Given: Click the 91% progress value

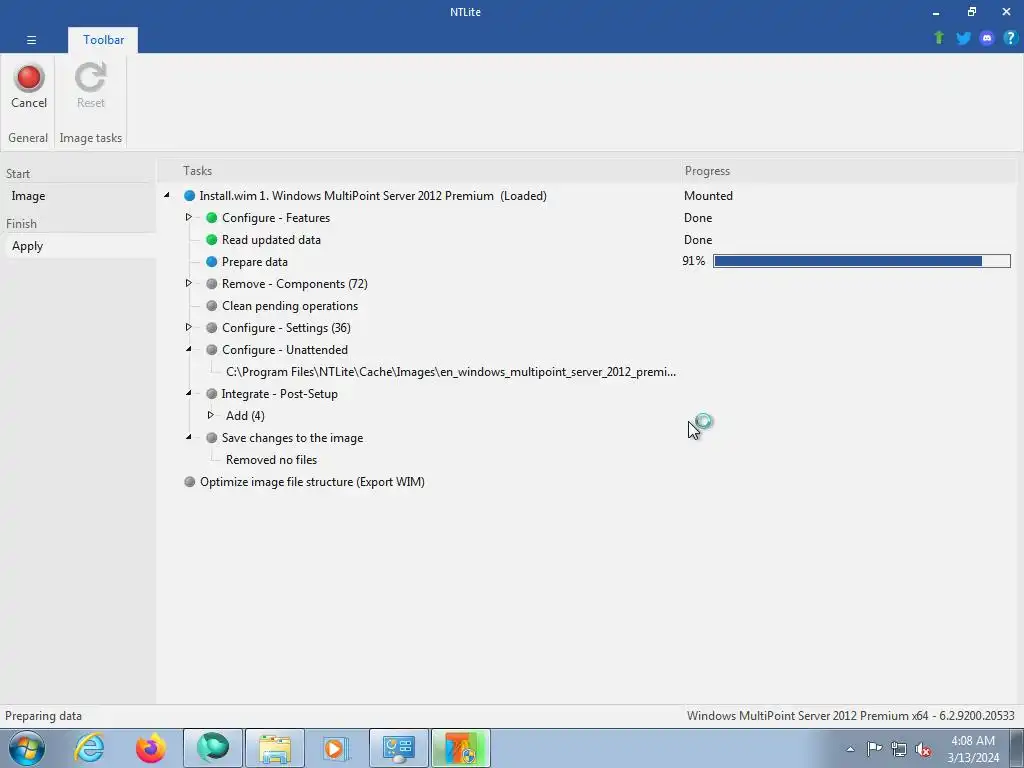Looking at the screenshot, I should (x=694, y=261).
